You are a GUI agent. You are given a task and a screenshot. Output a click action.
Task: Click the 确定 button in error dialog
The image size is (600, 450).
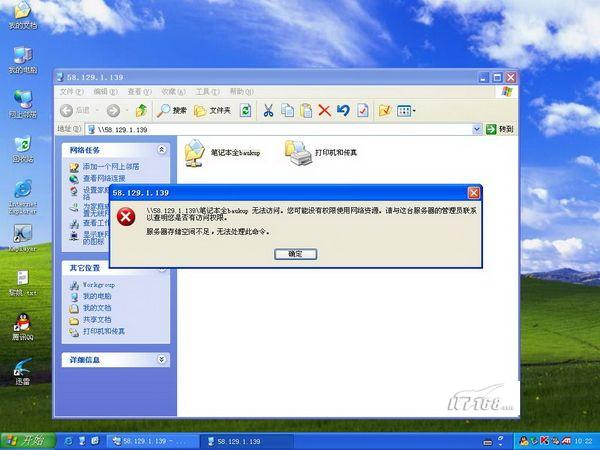point(294,254)
